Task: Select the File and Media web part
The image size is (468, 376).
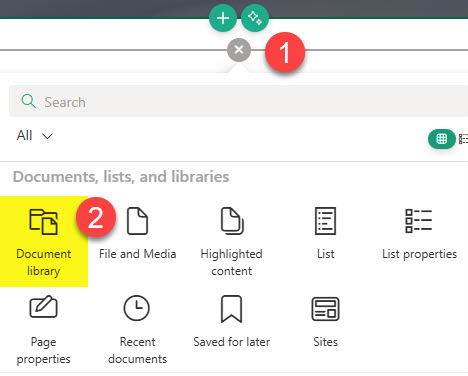Action: [137, 233]
